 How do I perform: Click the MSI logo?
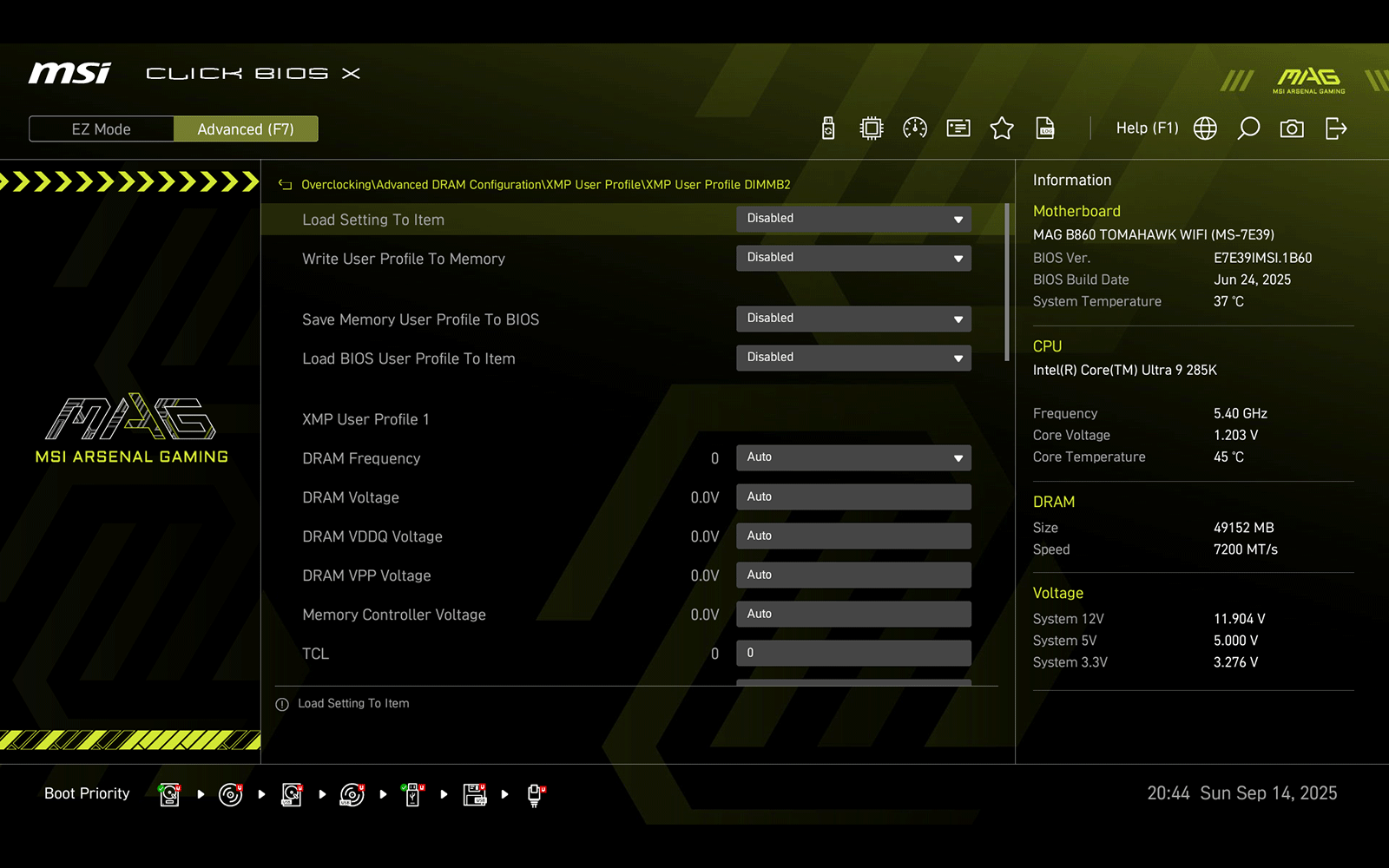pyautogui.click(x=69, y=73)
